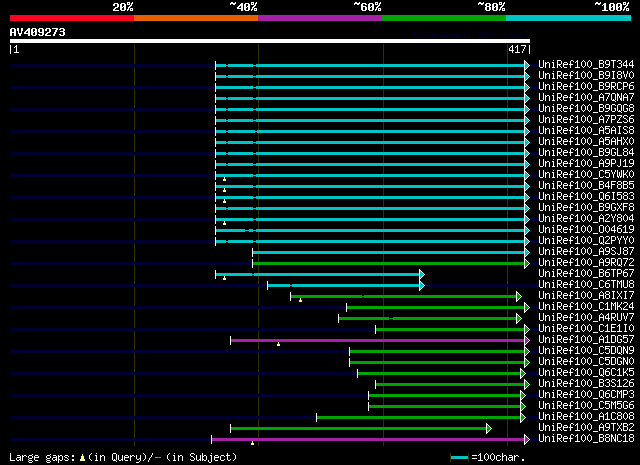Image resolution: width=640 pixels, height=465 pixels.
Task: Select the UniRef100_B9GL84 label
Action: point(586,153)
